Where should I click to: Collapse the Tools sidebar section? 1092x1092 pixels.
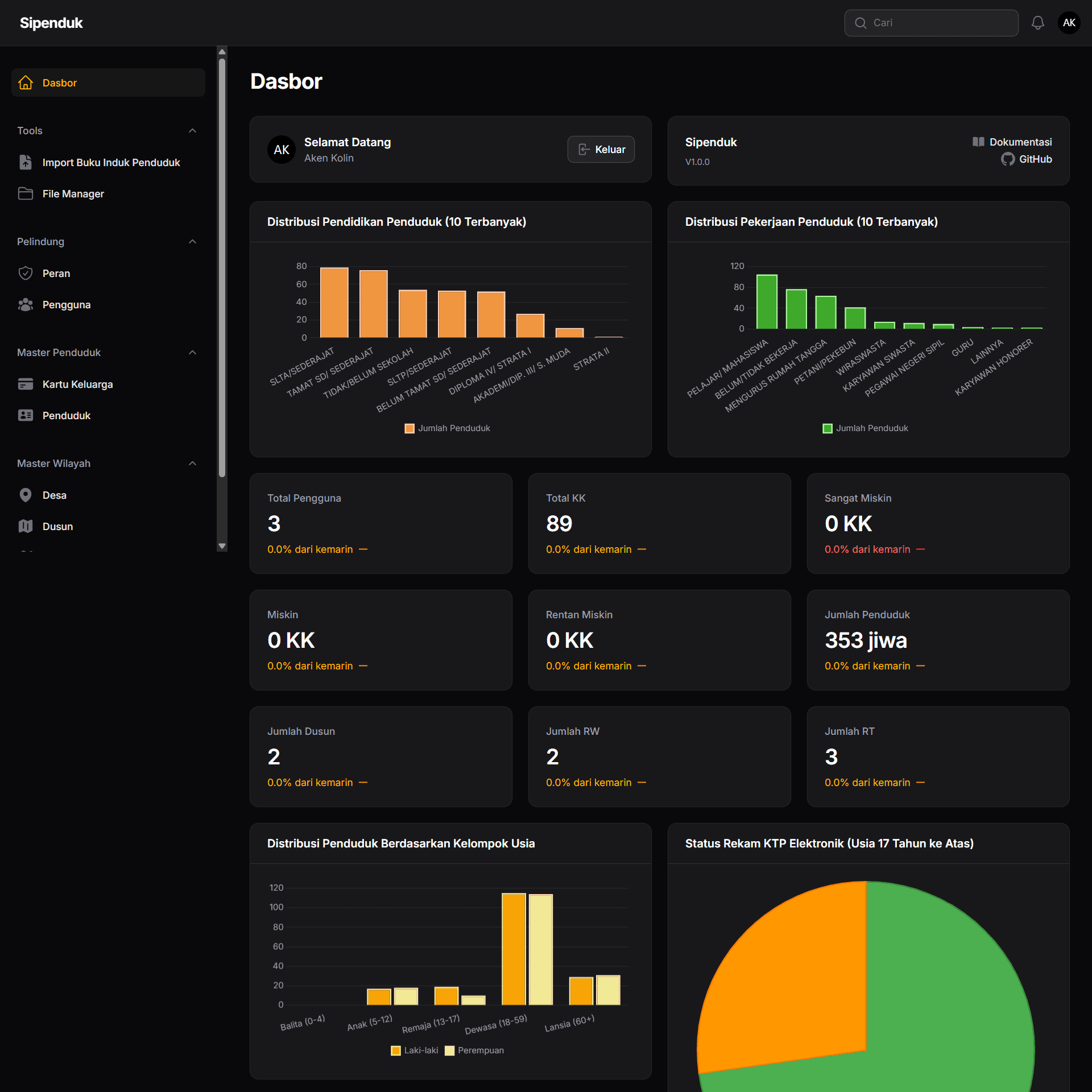click(x=192, y=131)
